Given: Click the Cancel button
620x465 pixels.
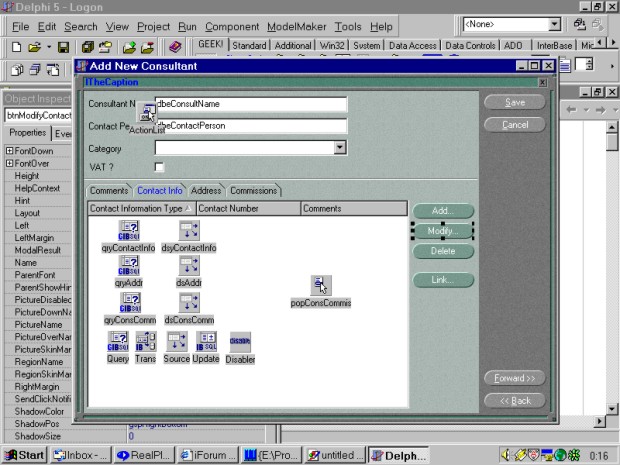Looking at the screenshot, I should (x=515, y=125).
